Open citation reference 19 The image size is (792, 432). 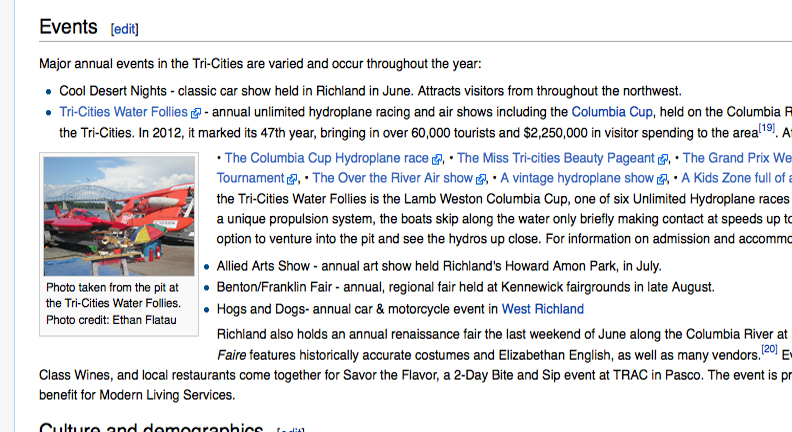pyautogui.click(x=767, y=128)
